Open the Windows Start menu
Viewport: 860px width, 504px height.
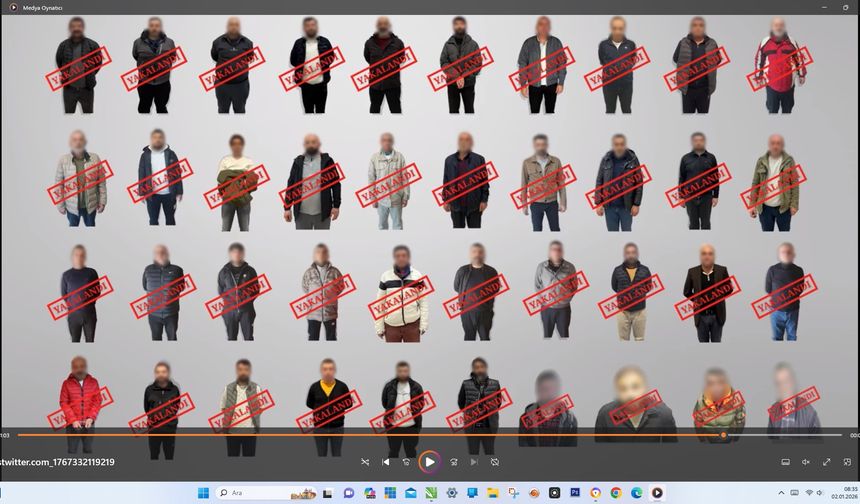[203, 493]
